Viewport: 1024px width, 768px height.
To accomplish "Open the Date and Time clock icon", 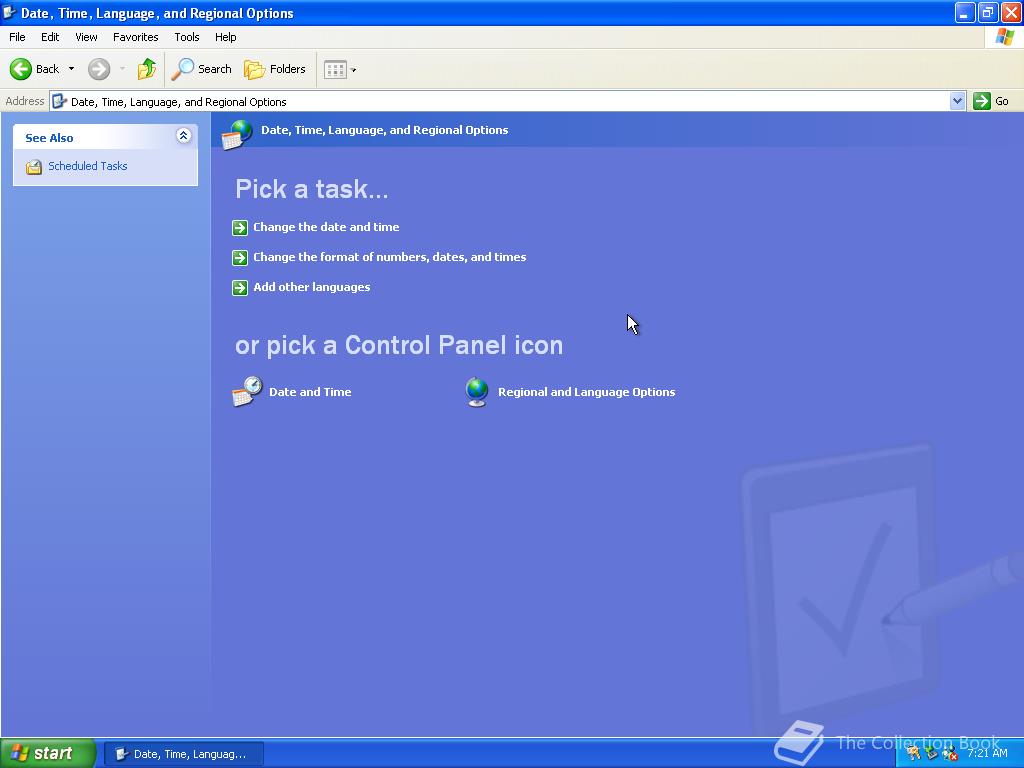I will pyautogui.click(x=248, y=391).
